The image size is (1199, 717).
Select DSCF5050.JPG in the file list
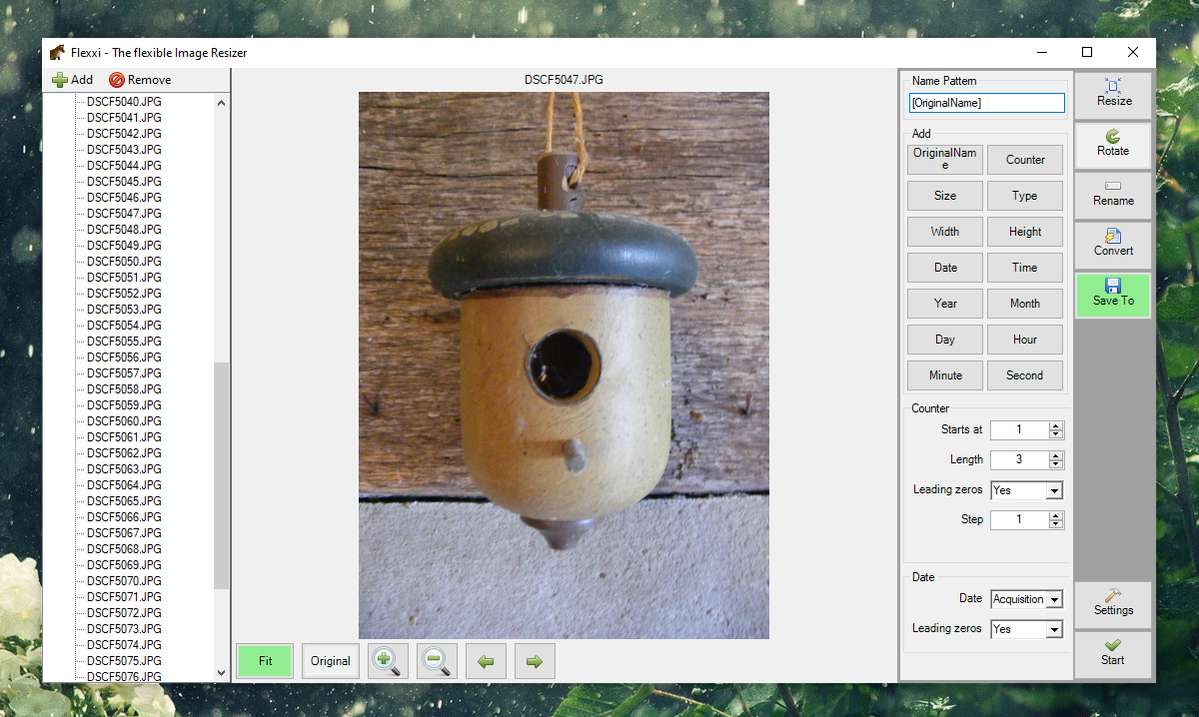[124, 261]
